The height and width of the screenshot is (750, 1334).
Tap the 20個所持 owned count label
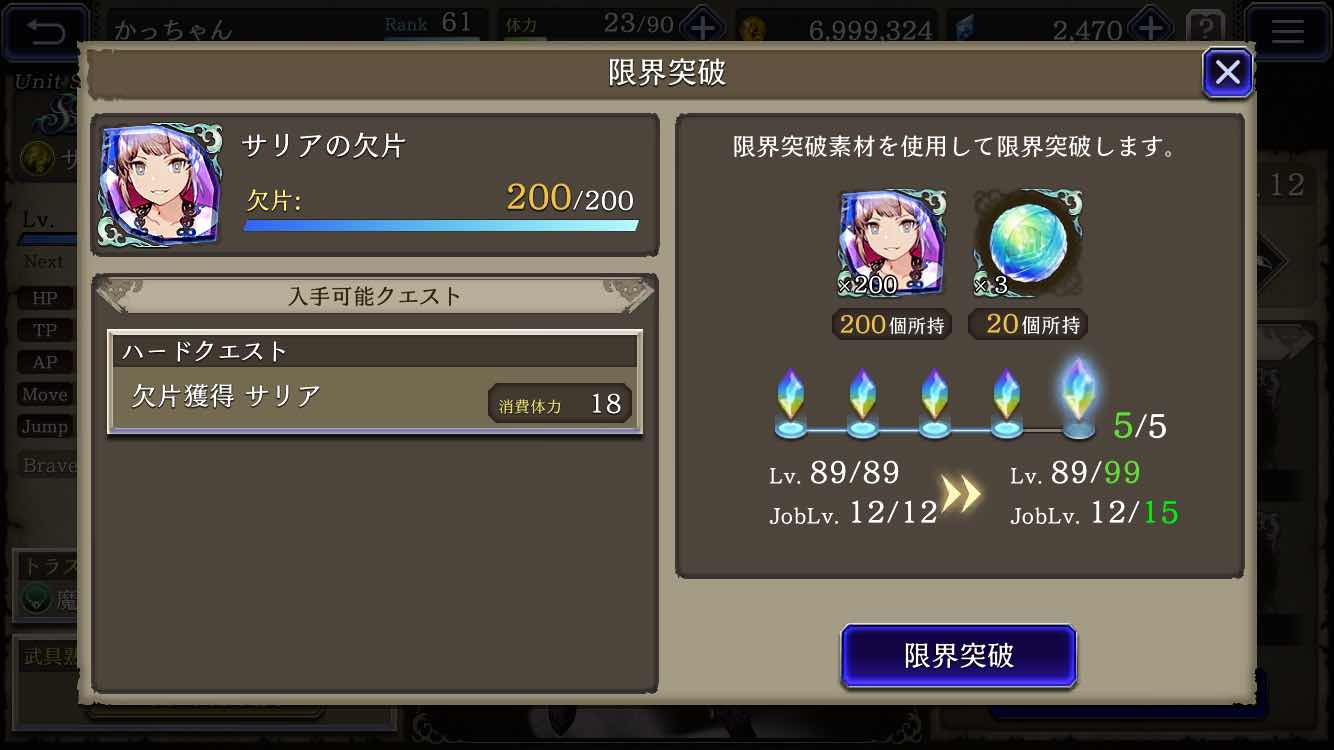tap(1027, 324)
